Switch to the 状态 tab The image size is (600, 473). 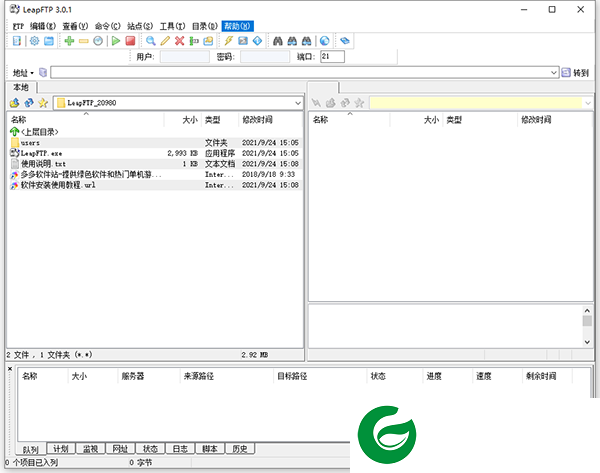150,449
